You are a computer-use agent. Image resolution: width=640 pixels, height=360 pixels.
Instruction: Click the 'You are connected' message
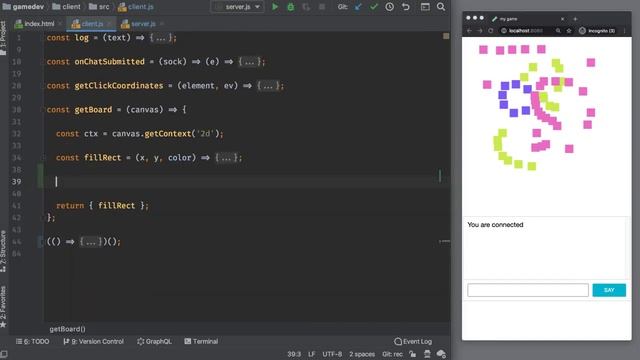495,225
